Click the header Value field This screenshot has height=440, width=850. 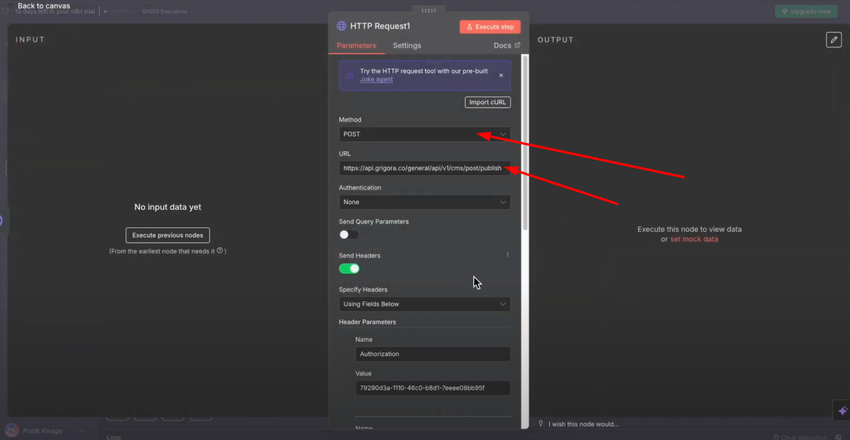(x=433, y=388)
